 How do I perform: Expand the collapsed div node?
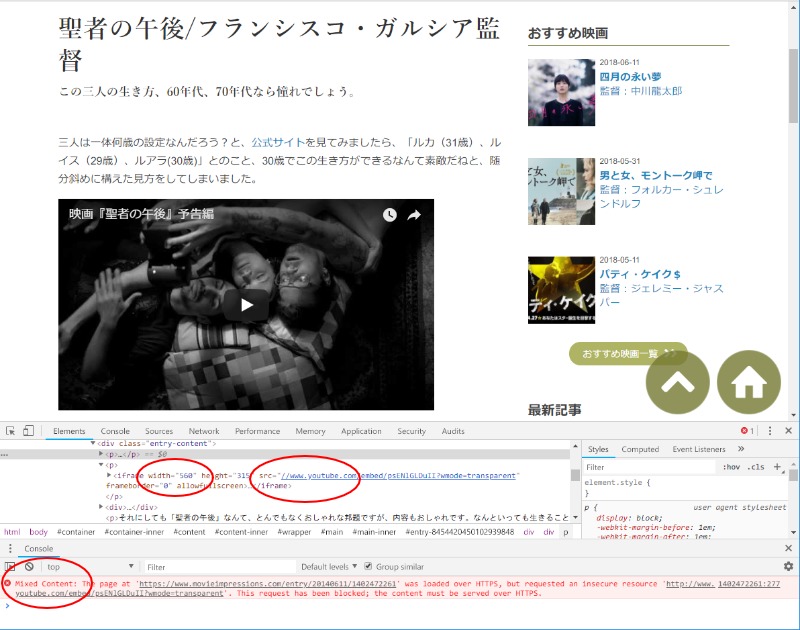coord(101,507)
